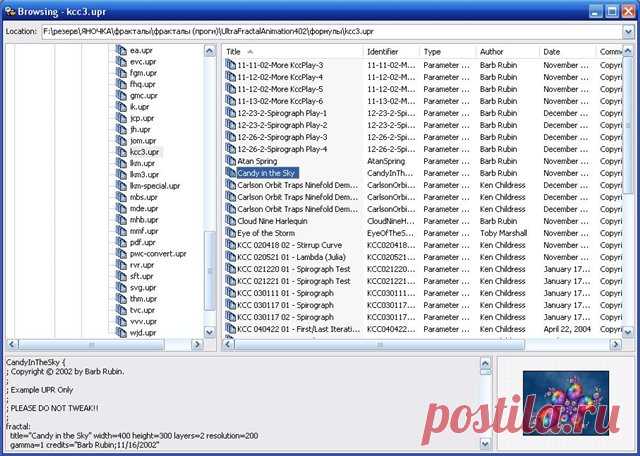Click the ea.upr file icon
The width and height of the screenshot is (640, 456).
[122, 49]
